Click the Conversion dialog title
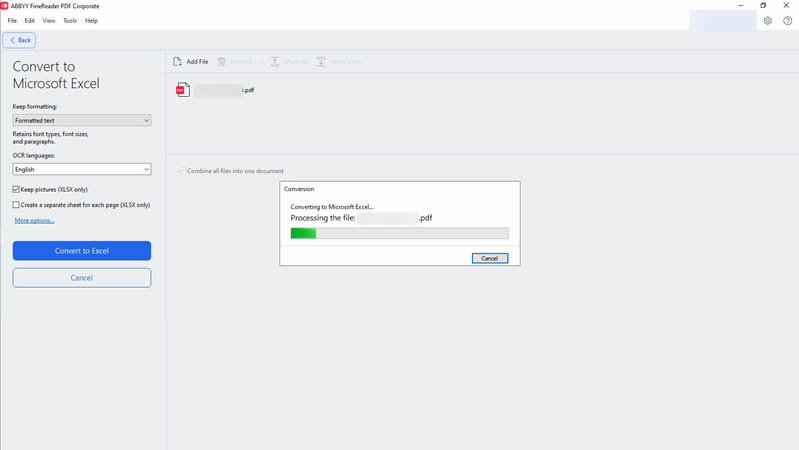 coord(299,189)
